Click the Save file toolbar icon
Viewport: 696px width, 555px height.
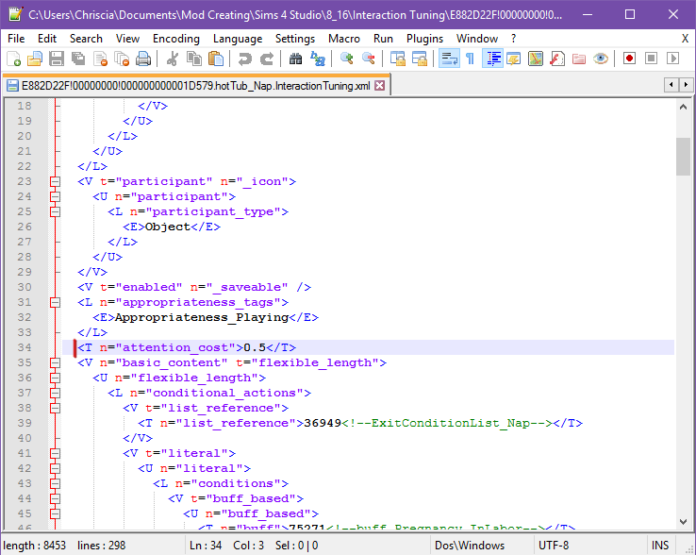(x=56, y=59)
